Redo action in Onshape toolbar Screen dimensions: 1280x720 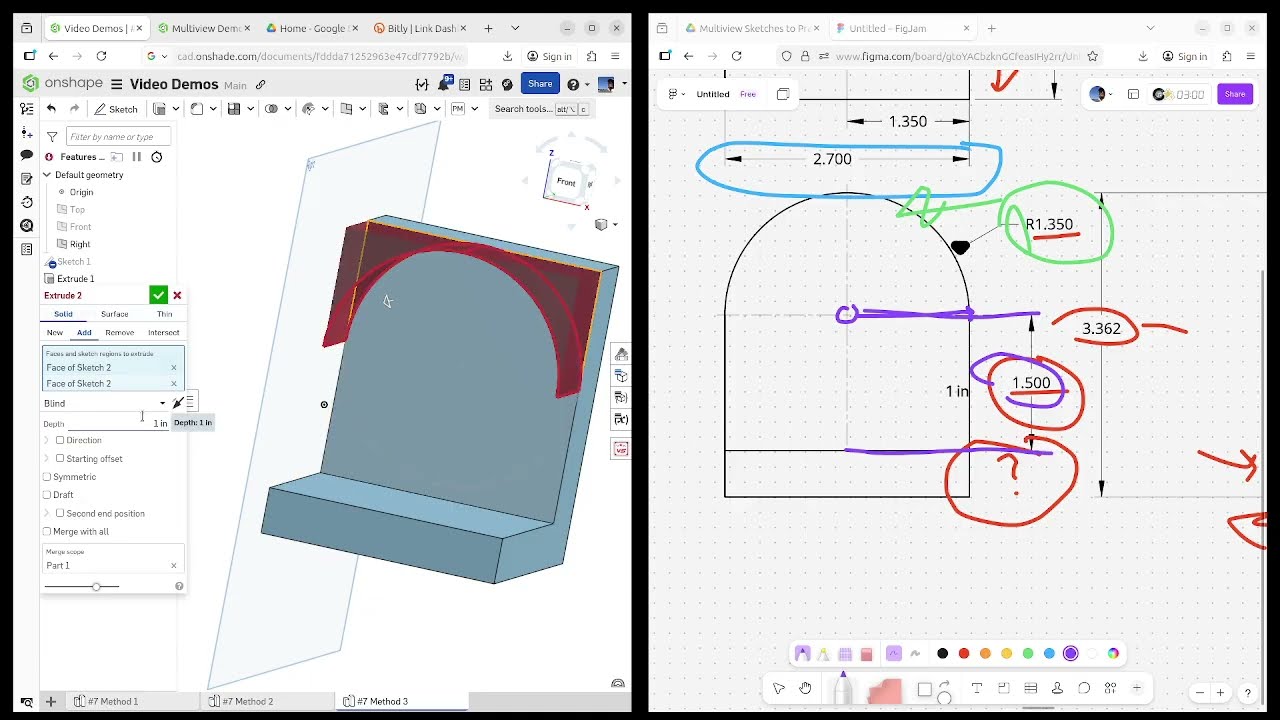coord(74,109)
